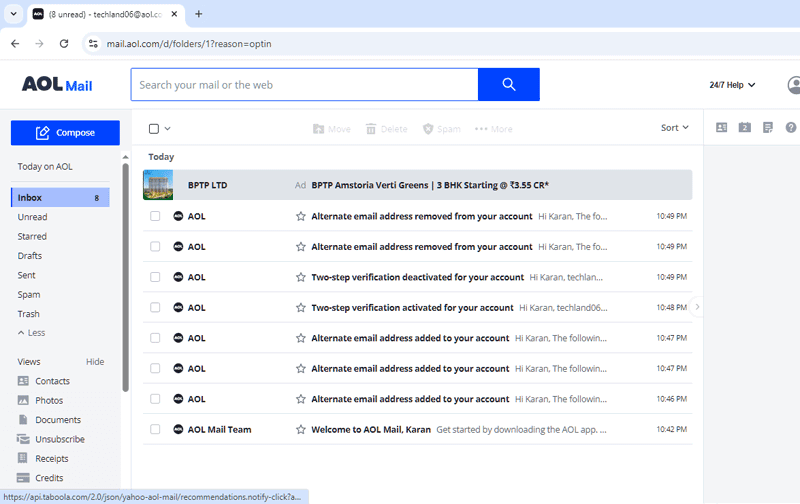Open the More actions menu
Image resolution: width=800 pixels, height=504 pixels.
(x=493, y=129)
